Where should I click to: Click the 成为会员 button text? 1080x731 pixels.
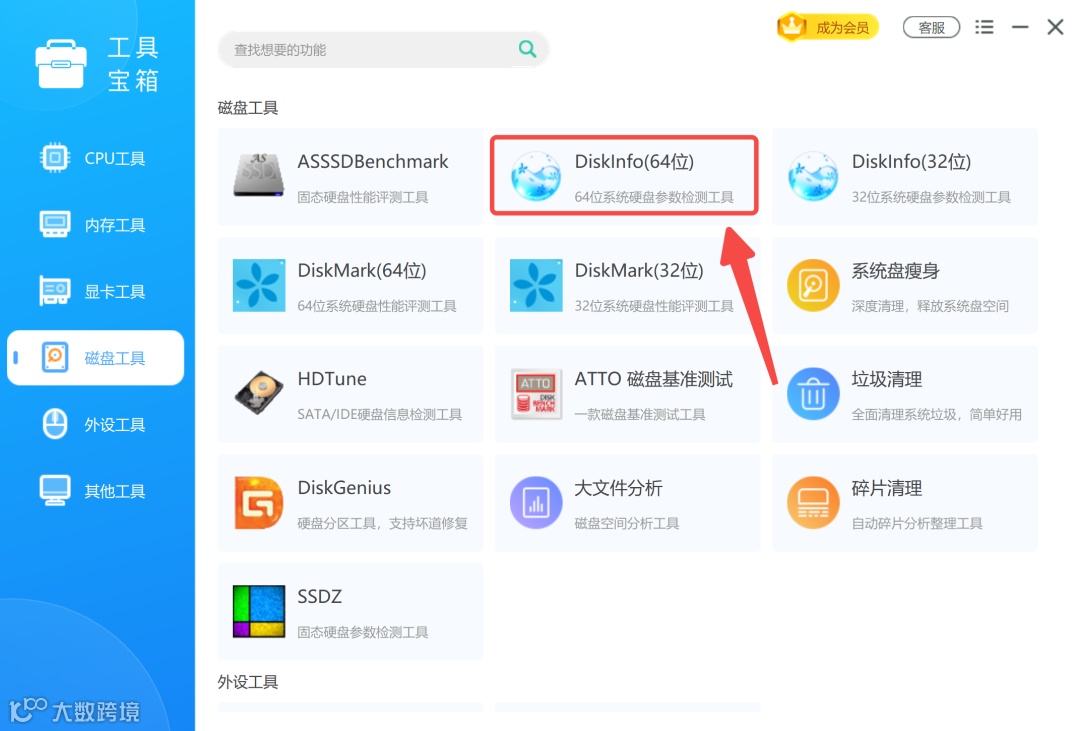click(x=842, y=28)
